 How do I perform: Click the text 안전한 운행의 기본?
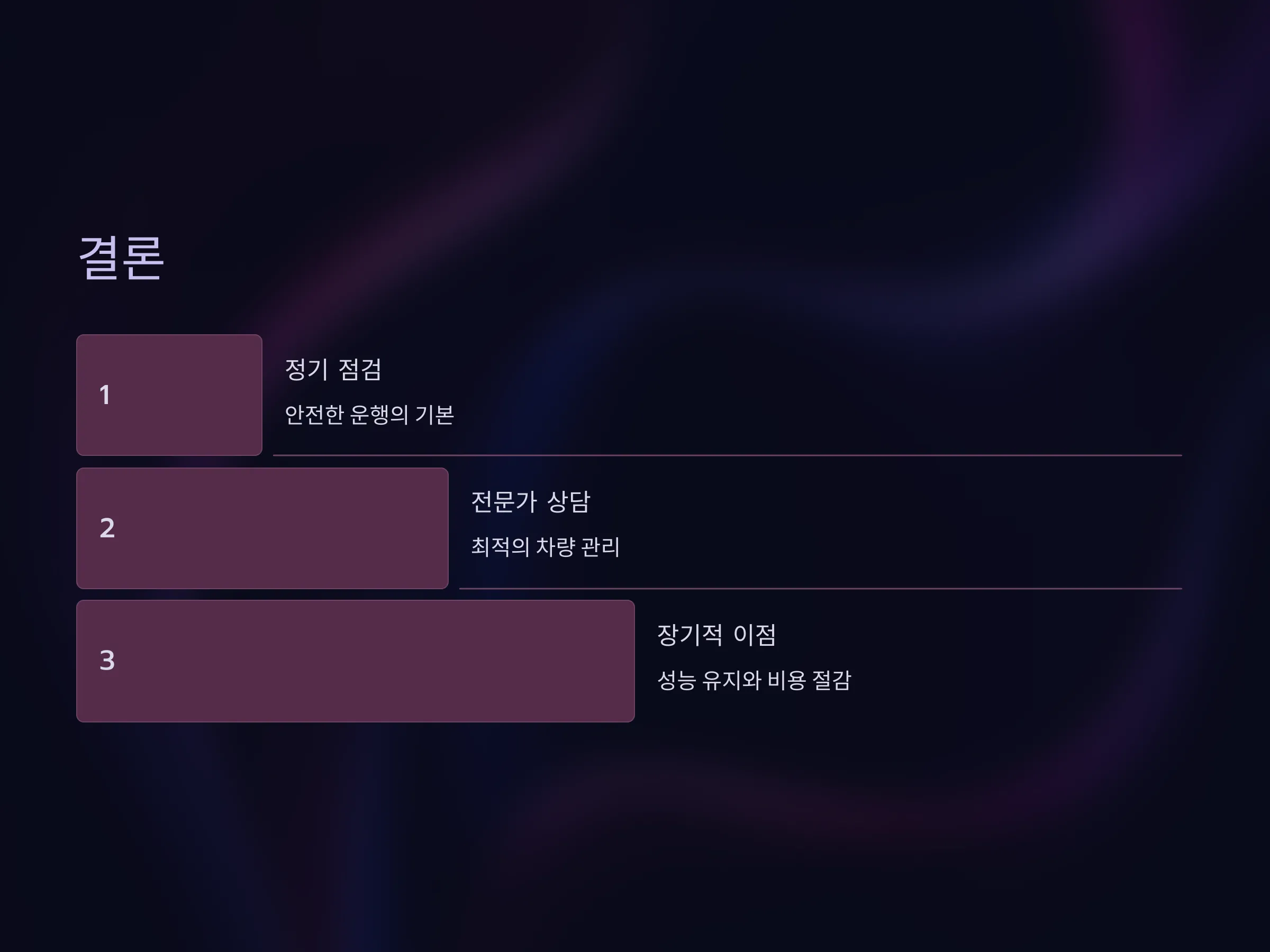(x=369, y=414)
